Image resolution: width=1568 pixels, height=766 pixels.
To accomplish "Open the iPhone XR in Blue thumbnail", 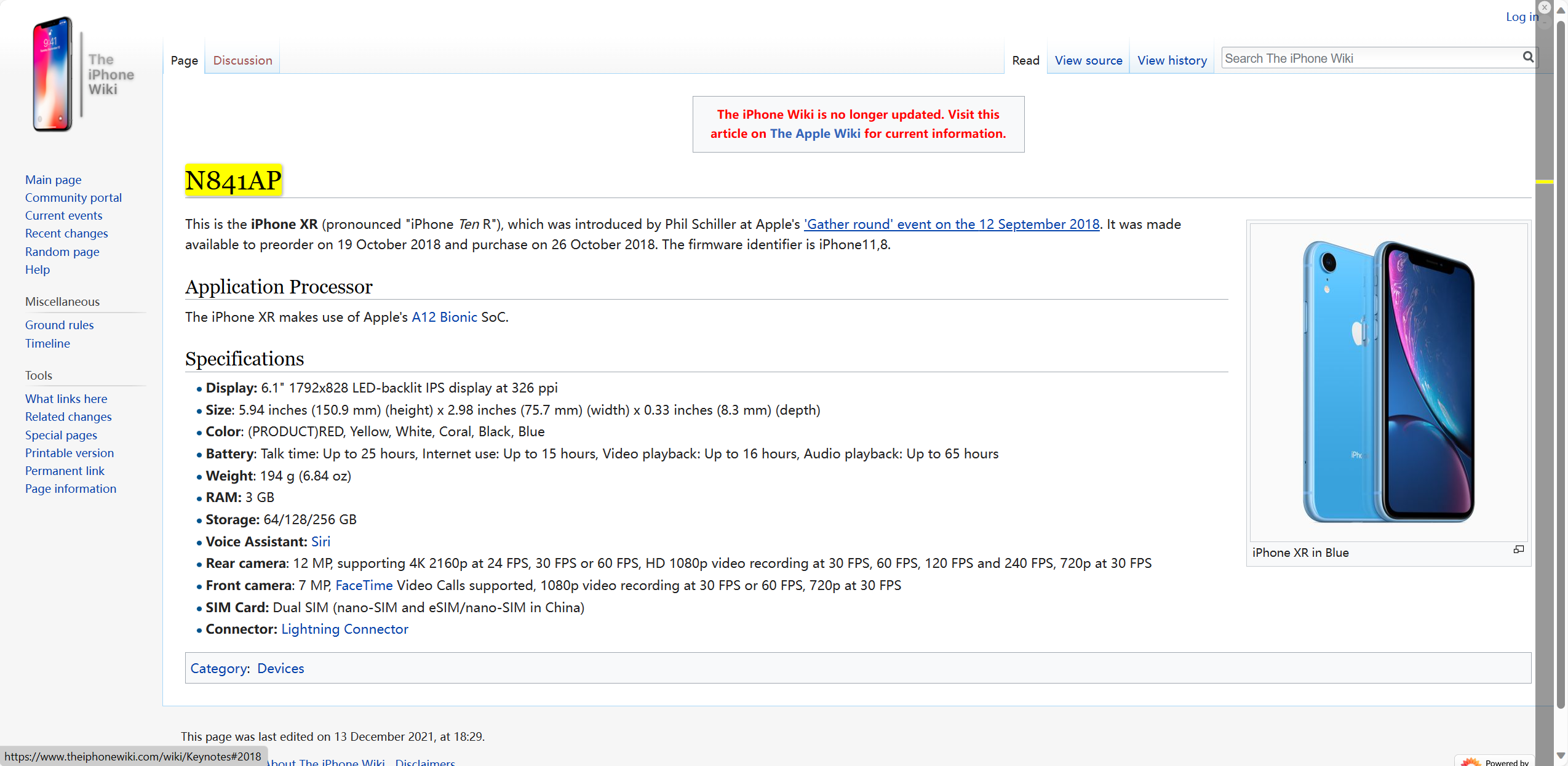I will tap(1388, 381).
